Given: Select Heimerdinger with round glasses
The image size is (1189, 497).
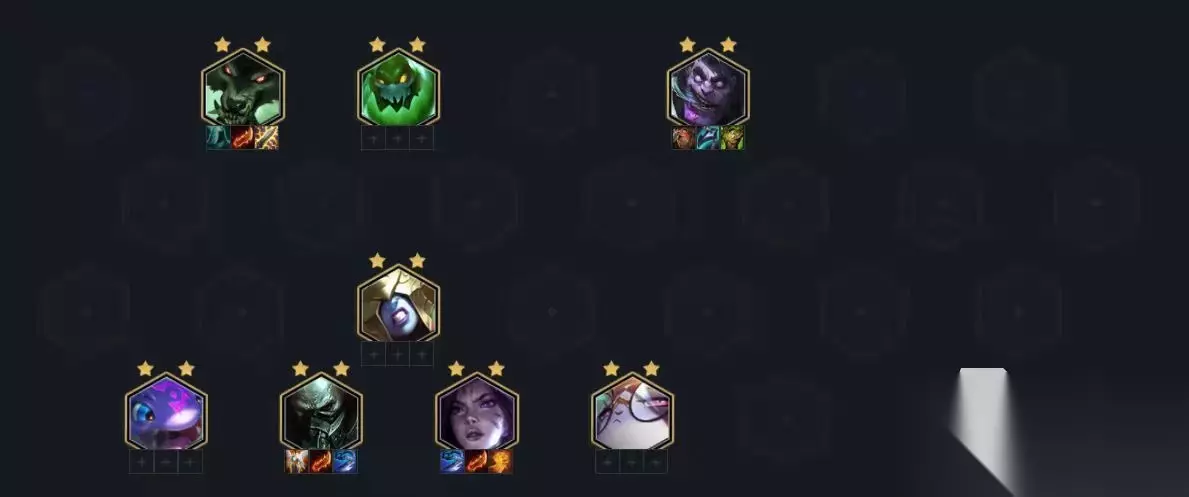Looking at the screenshot, I should (632, 411).
